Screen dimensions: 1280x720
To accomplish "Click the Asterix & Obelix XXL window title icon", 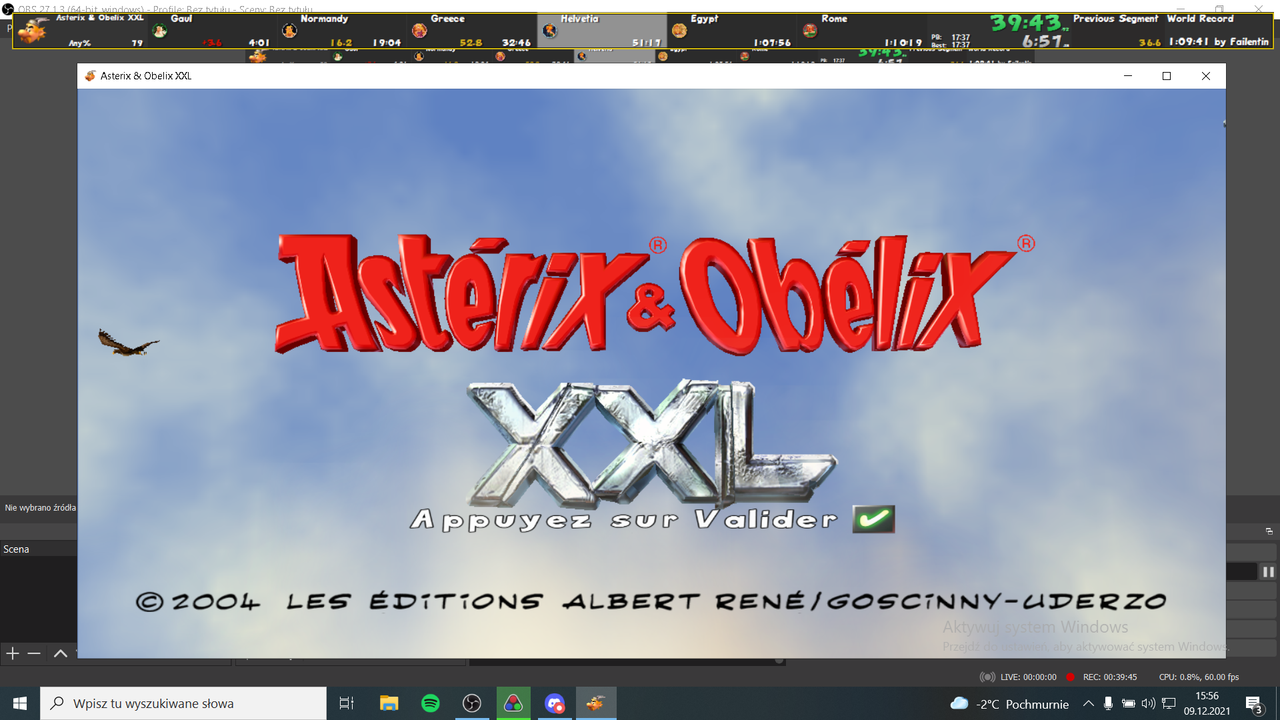I will 91,76.
